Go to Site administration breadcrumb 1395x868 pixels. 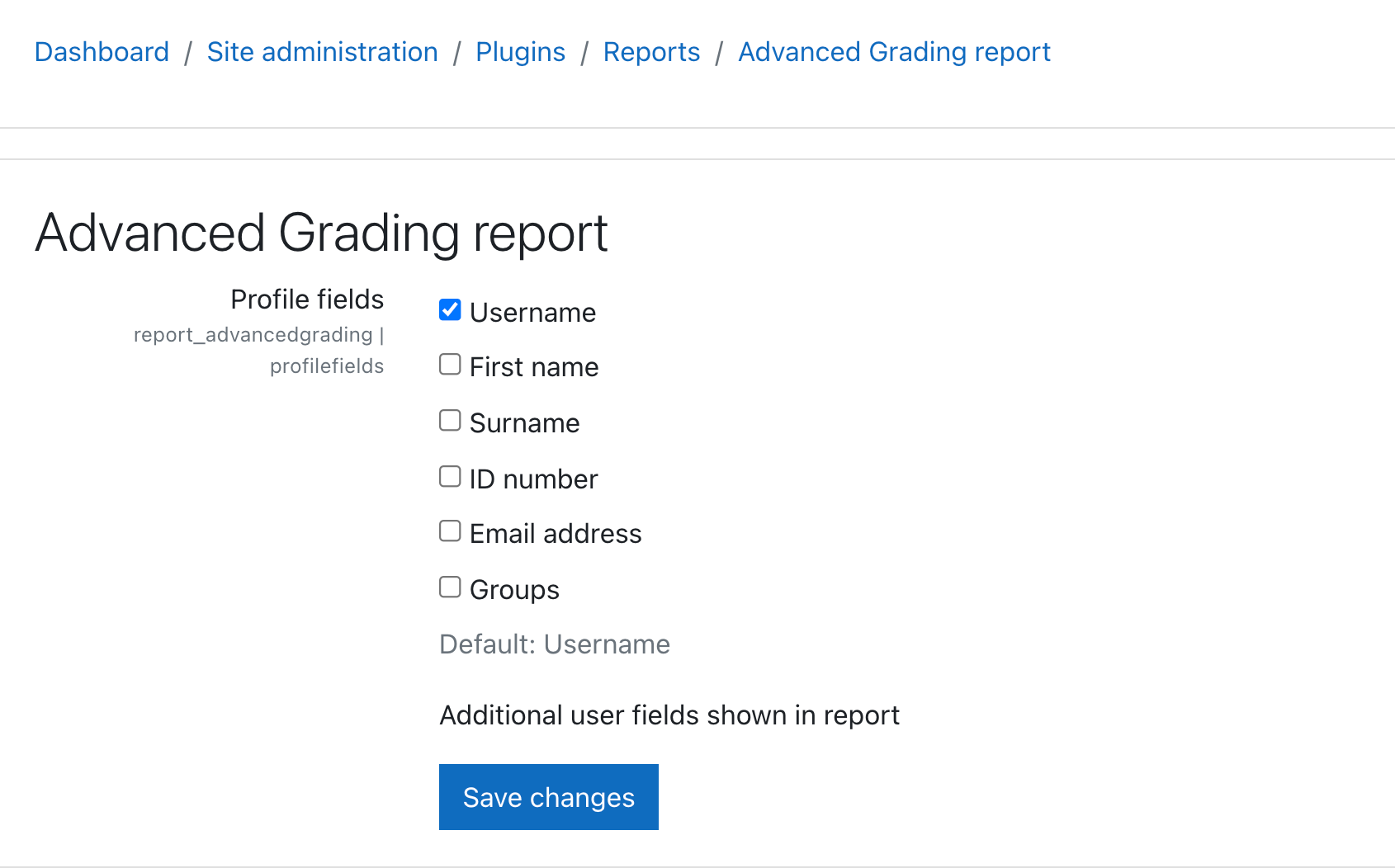322,52
